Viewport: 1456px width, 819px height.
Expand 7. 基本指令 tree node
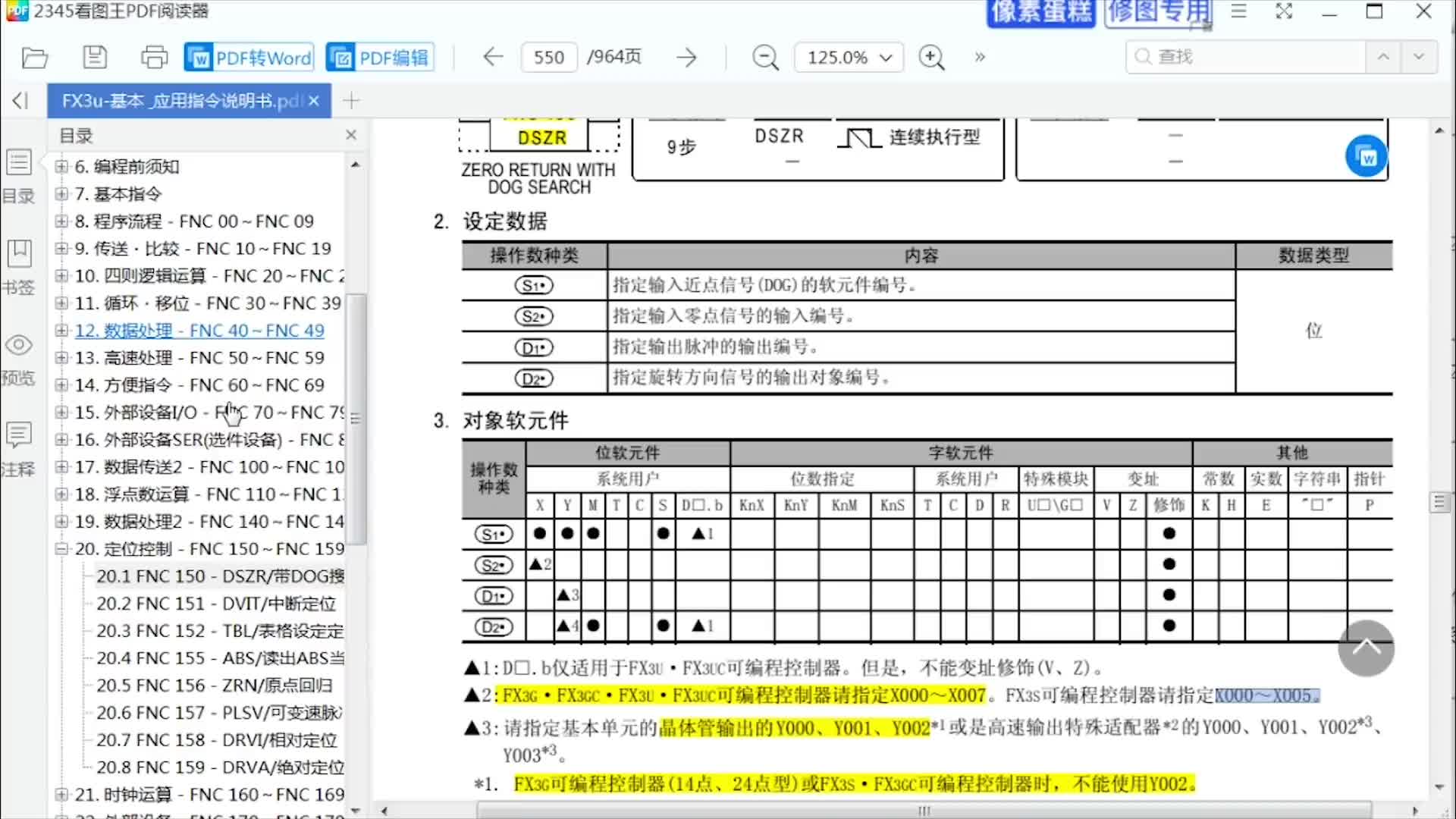[62, 194]
